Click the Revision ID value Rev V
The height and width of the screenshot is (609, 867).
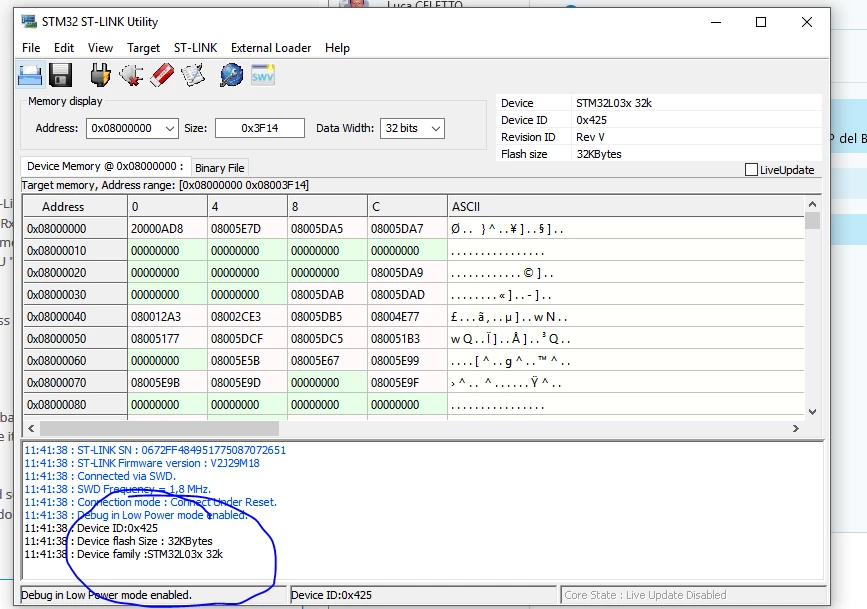point(590,137)
